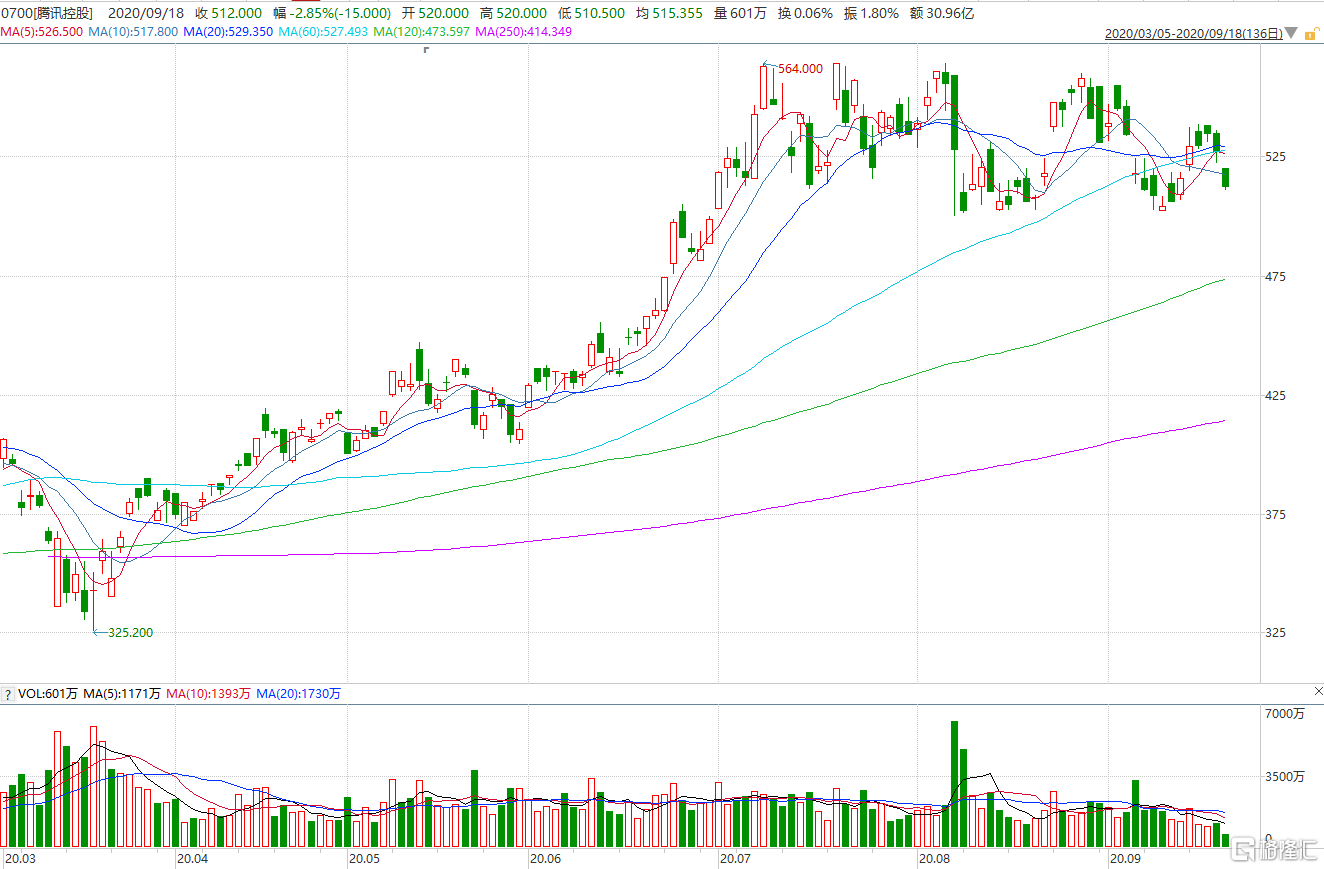Click the 325.200 low price marker
This screenshot has height=869, width=1324.
131,633
